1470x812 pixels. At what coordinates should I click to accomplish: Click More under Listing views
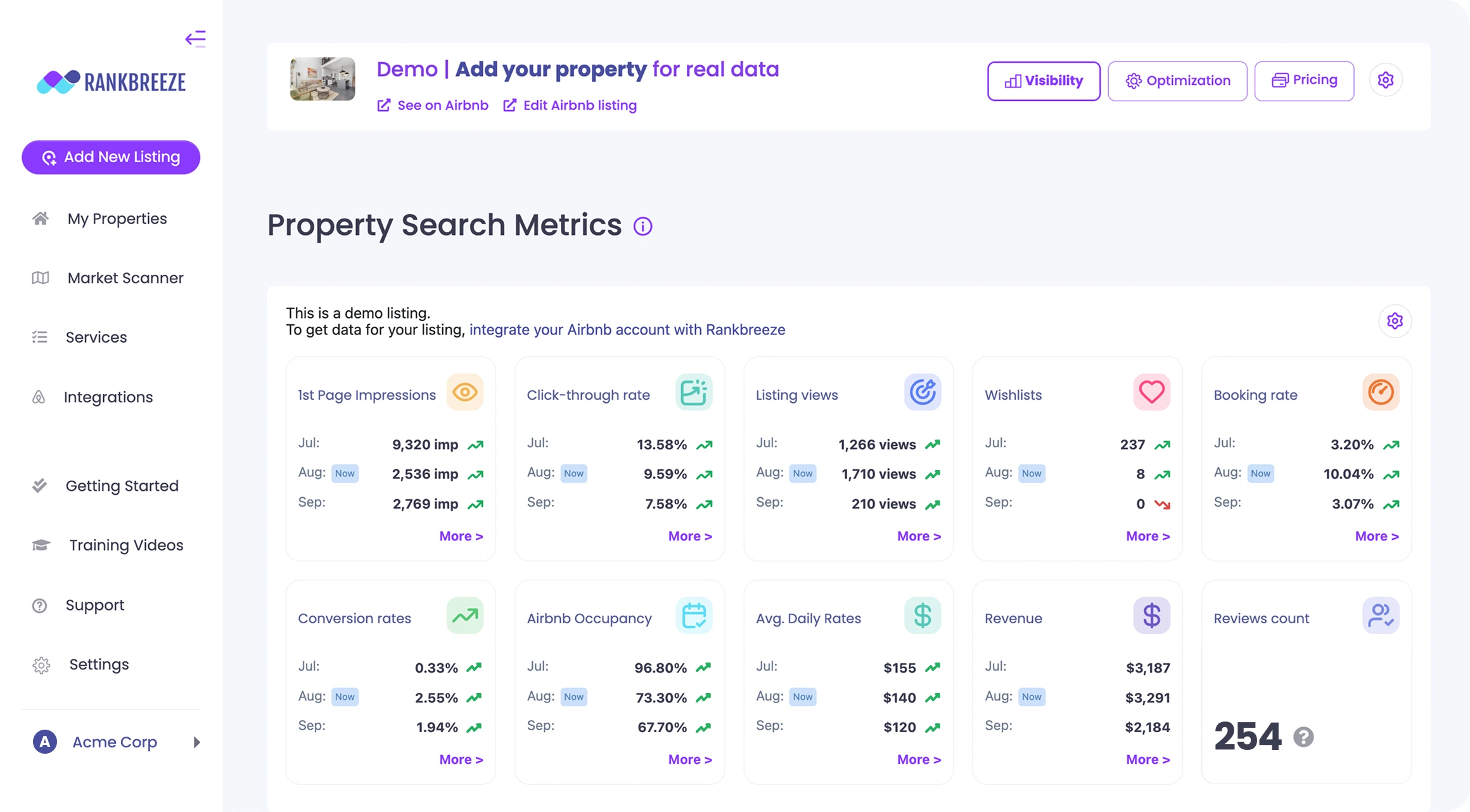click(919, 536)
